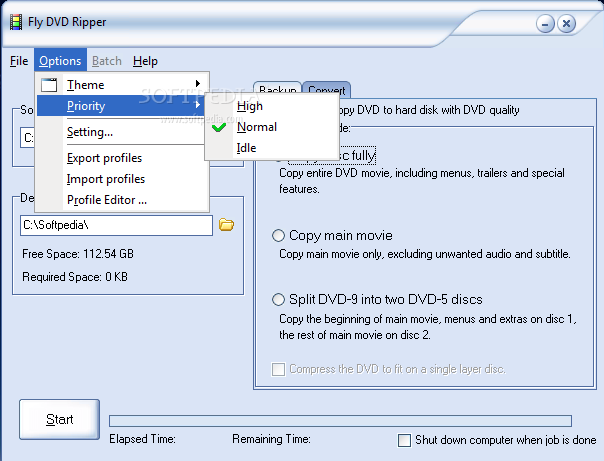The height and width of the screenshot is (461, 604).
Task: Click the Free Space: 112.54 GB text
Action: tap(78, 254)
